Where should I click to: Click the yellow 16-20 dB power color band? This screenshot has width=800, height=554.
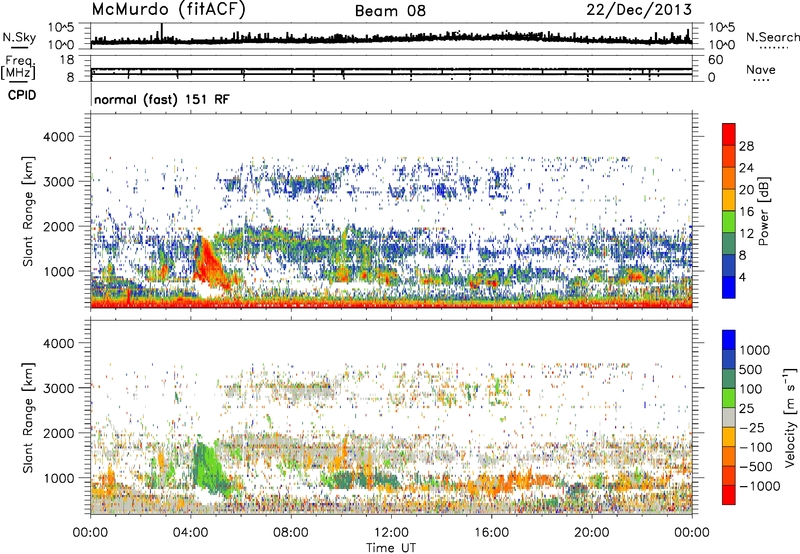point(729,200)
